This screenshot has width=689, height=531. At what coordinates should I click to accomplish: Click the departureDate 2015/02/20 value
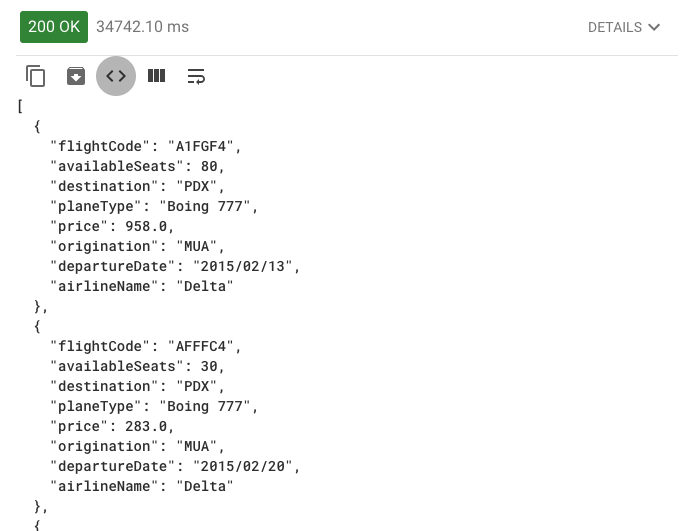coord(242,466)
